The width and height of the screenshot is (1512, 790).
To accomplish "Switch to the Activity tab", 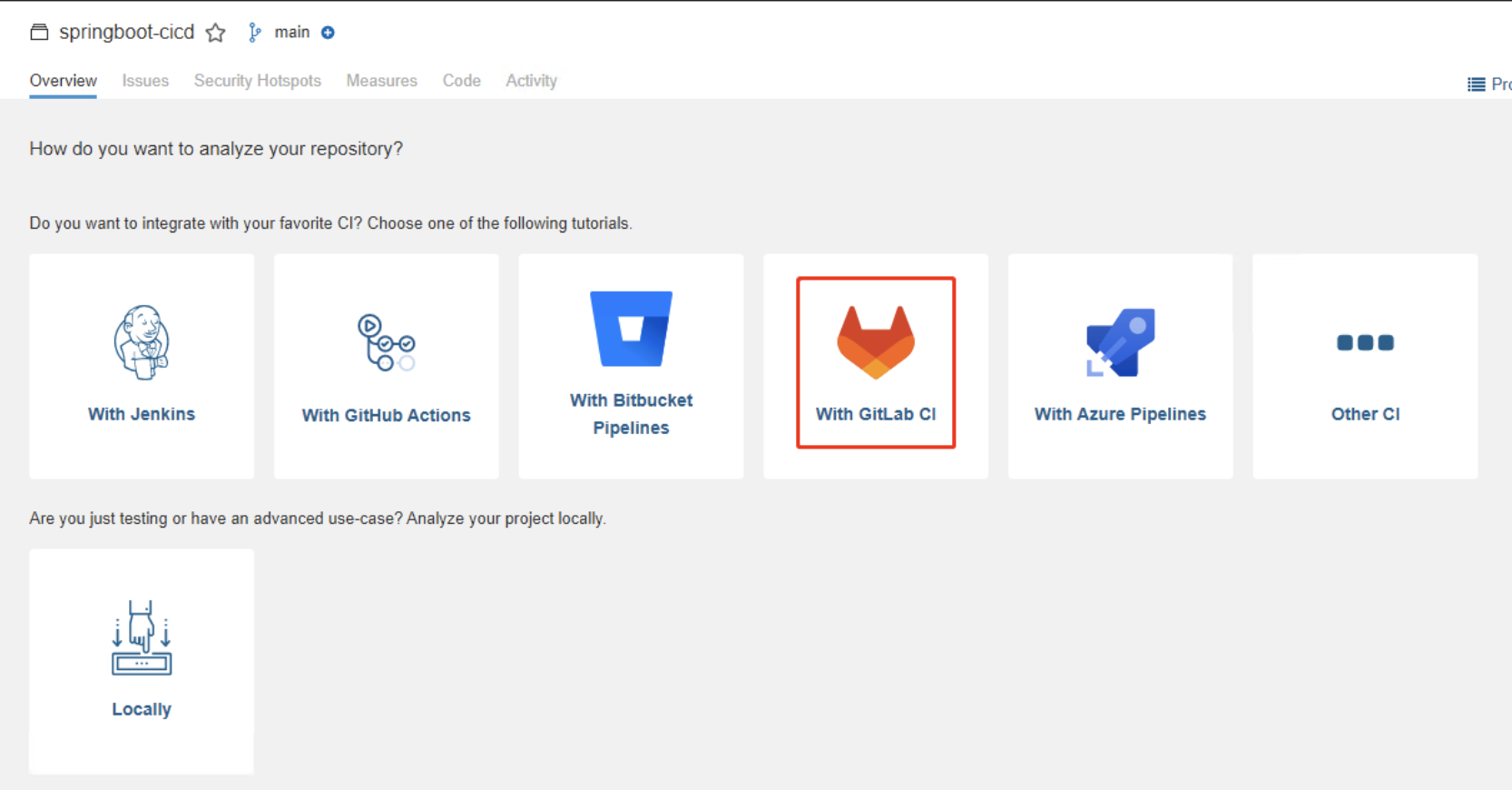I will [x=531, y=81].
